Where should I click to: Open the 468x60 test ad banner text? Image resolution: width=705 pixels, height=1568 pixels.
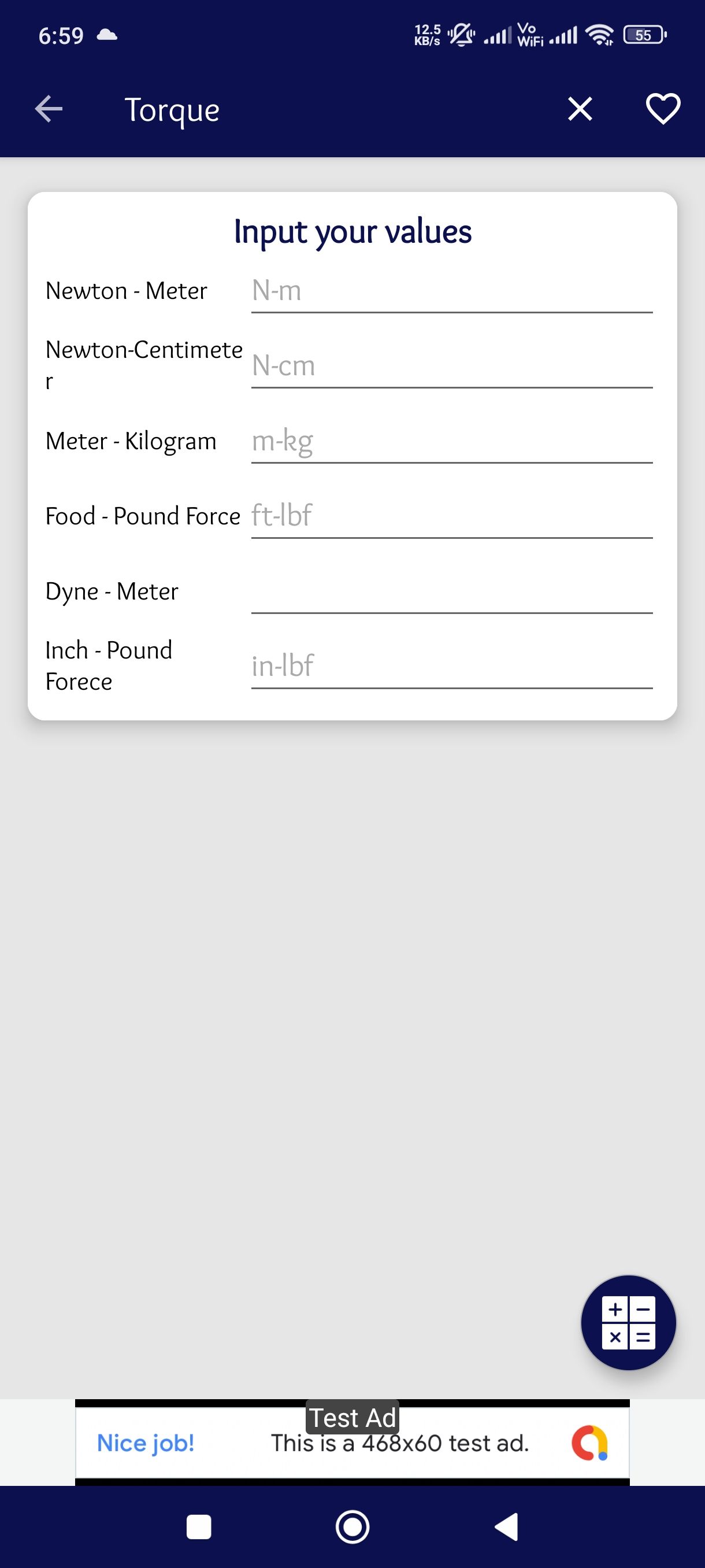(x=400, y=1444)
